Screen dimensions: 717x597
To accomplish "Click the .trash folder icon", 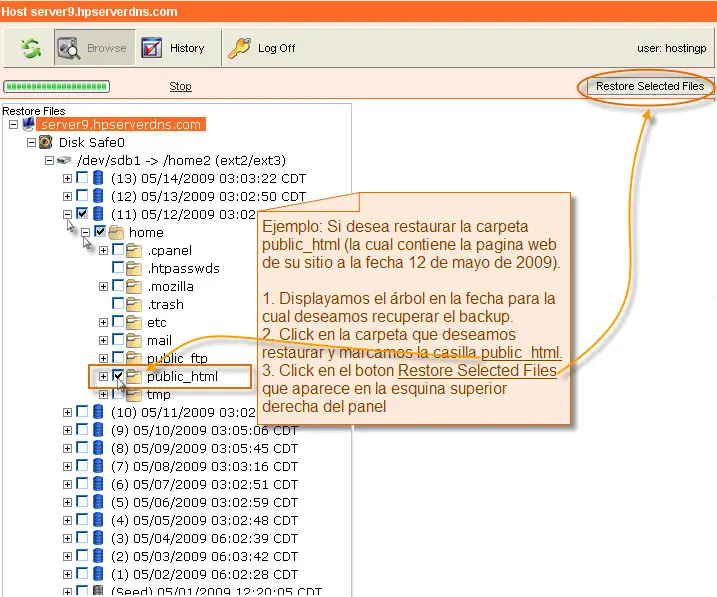I will click(134, 304).
